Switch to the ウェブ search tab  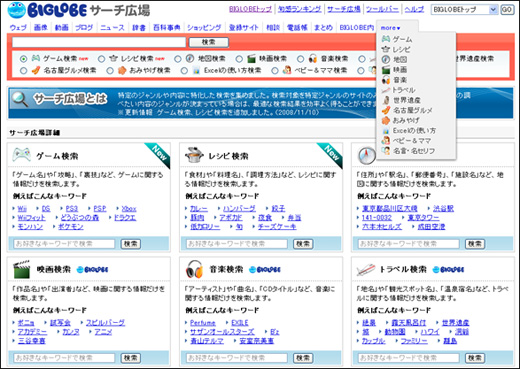coord(18,28)
